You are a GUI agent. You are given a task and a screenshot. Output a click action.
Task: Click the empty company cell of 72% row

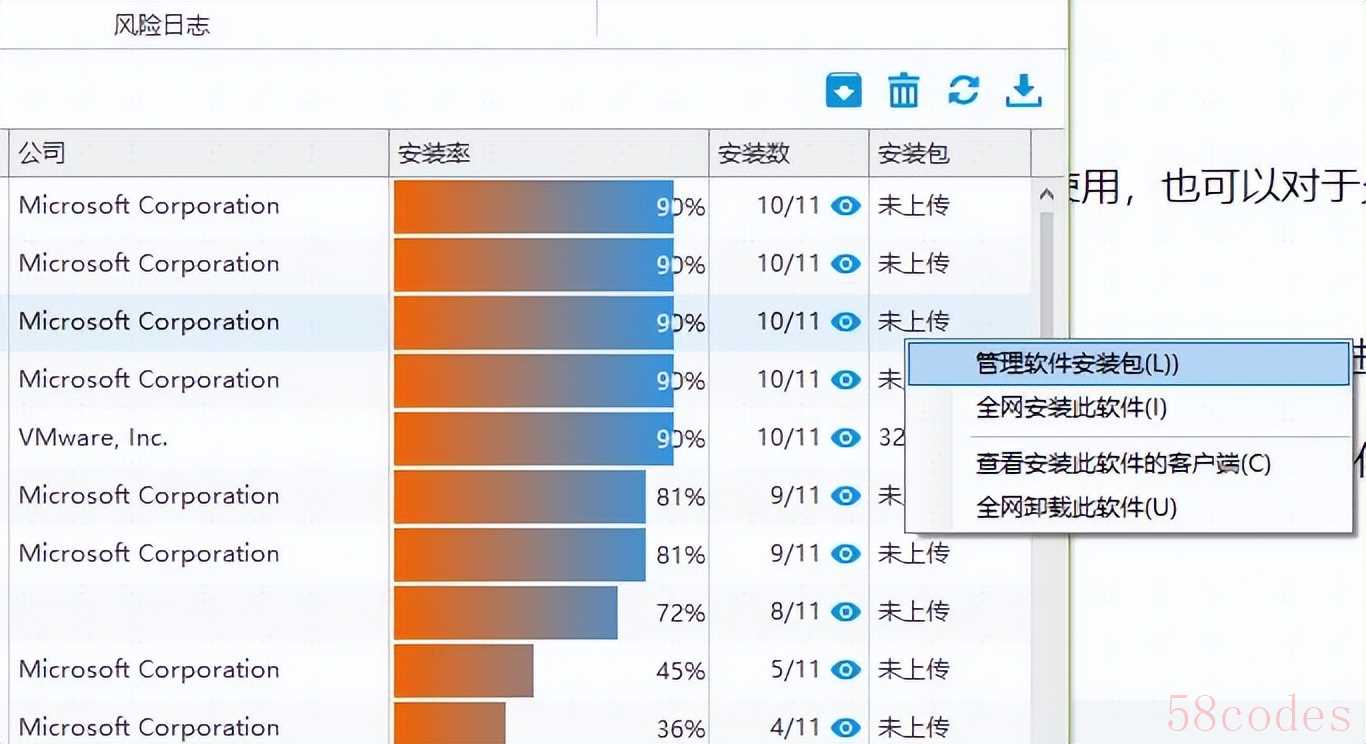pos(198,612)
